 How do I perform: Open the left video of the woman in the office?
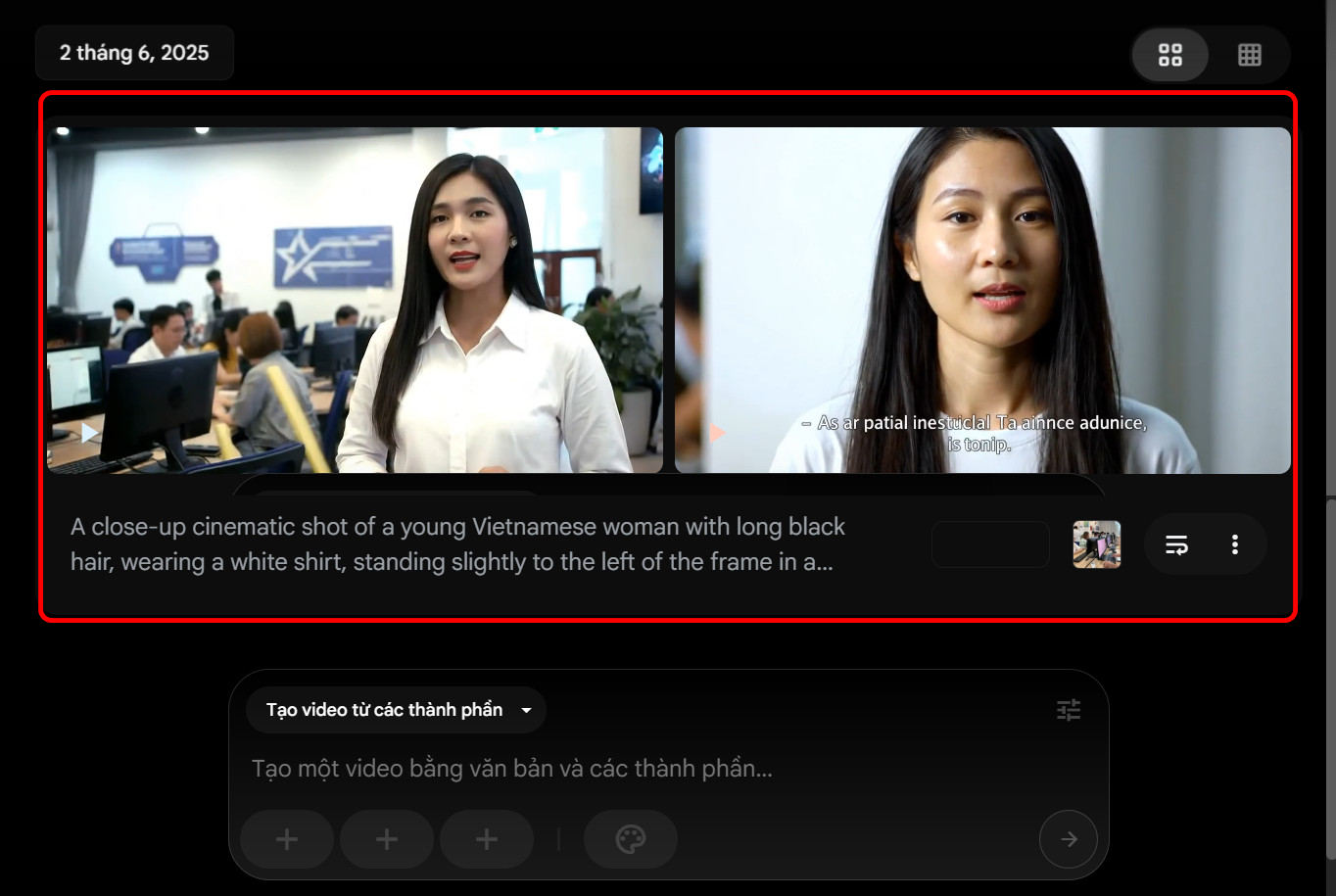point(355,294)
